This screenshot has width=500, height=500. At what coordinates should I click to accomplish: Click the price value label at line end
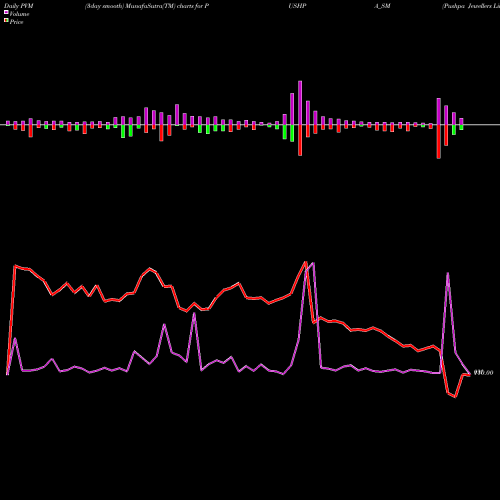click(x=483, y=373)
